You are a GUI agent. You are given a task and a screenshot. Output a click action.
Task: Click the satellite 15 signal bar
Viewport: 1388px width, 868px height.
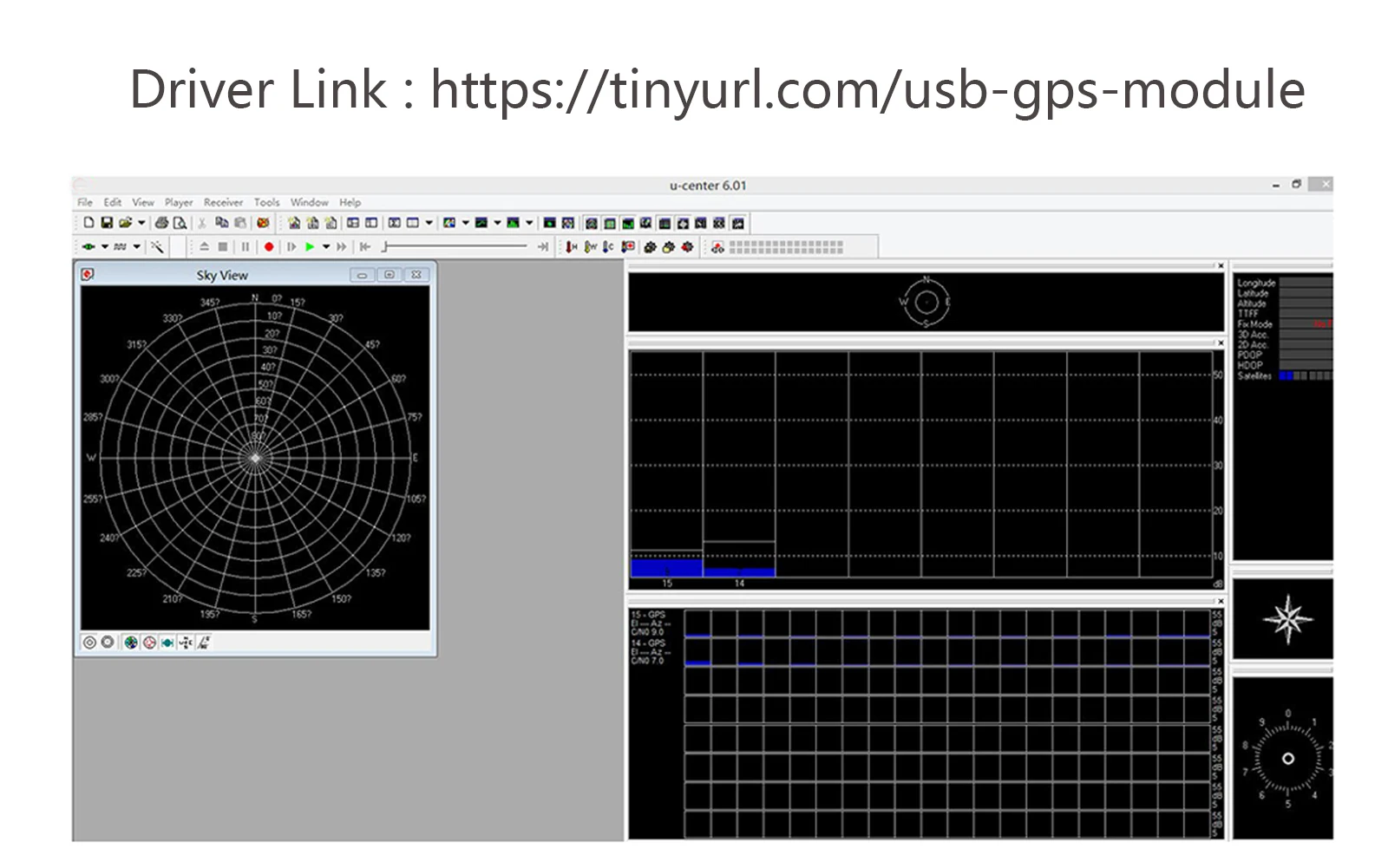tap(667, 568)
